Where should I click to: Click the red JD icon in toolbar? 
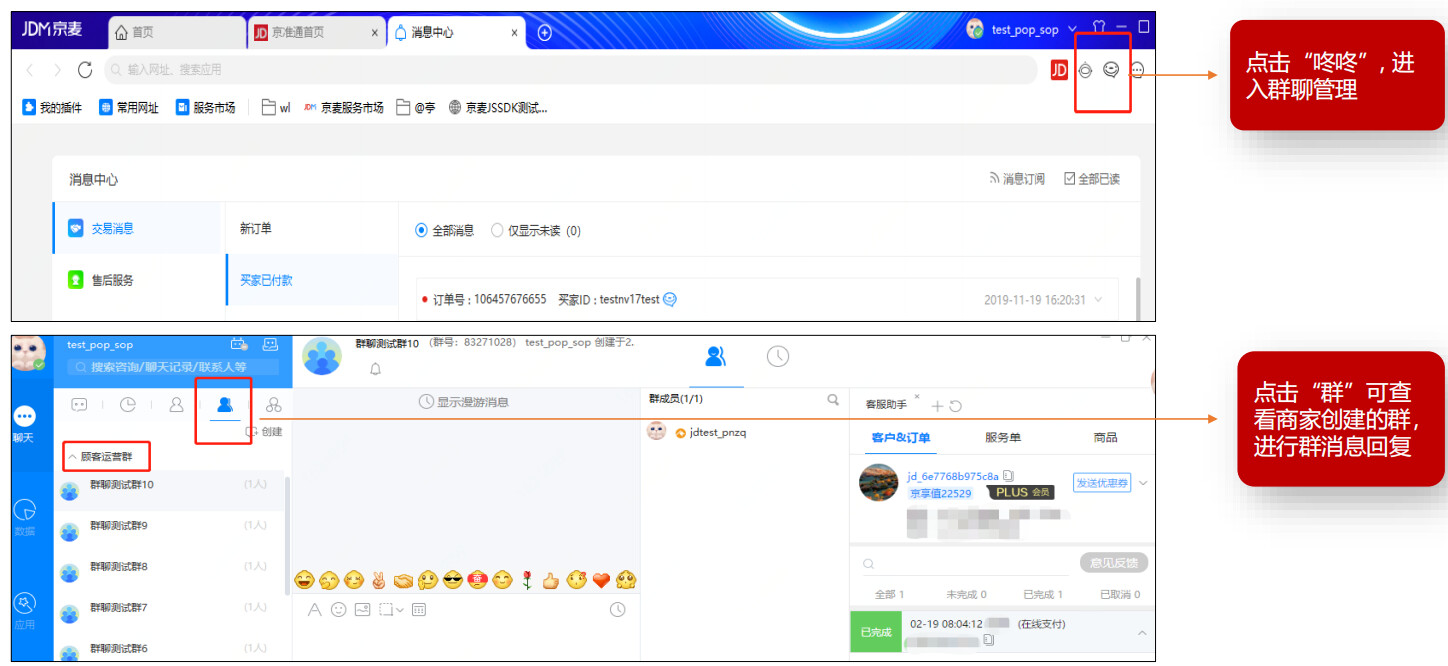click(x=1059, y=69)
